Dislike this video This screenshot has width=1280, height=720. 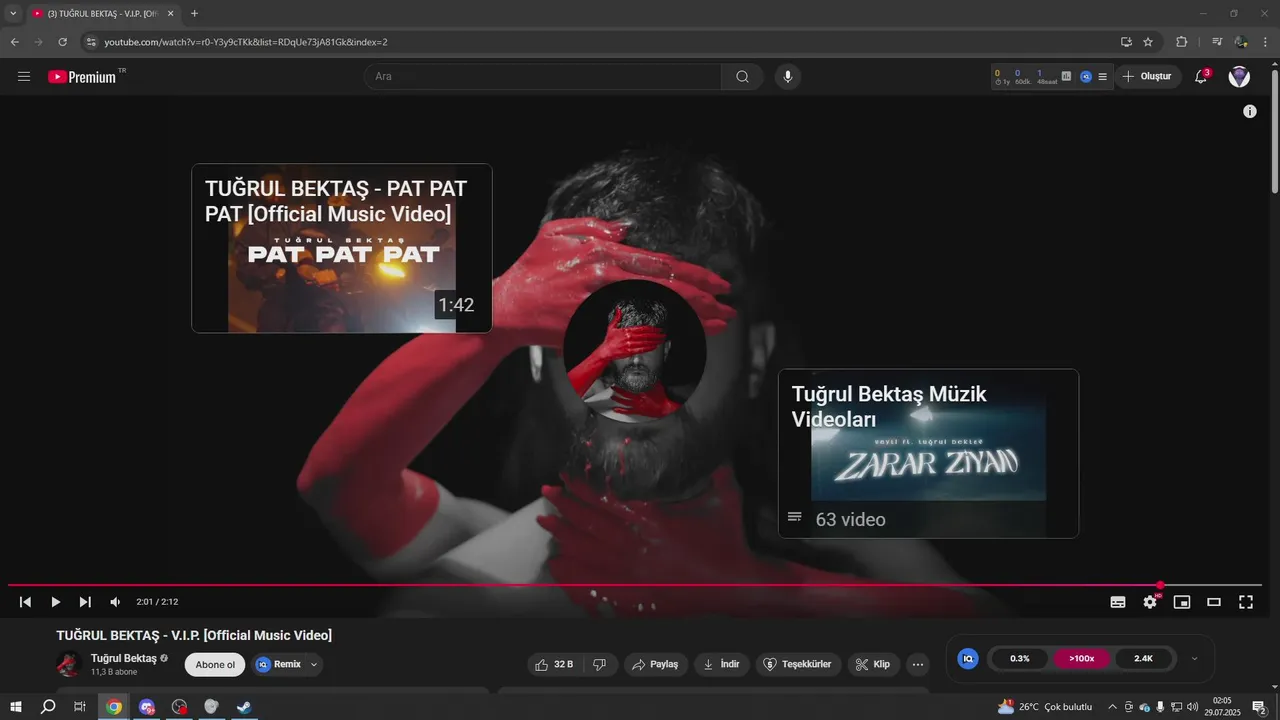[600, 664]
